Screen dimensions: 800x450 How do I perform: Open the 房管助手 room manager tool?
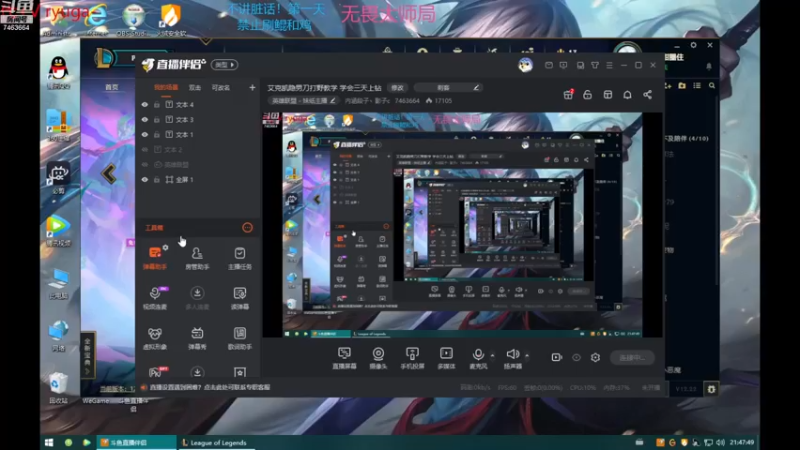click(x=197, y=258)
